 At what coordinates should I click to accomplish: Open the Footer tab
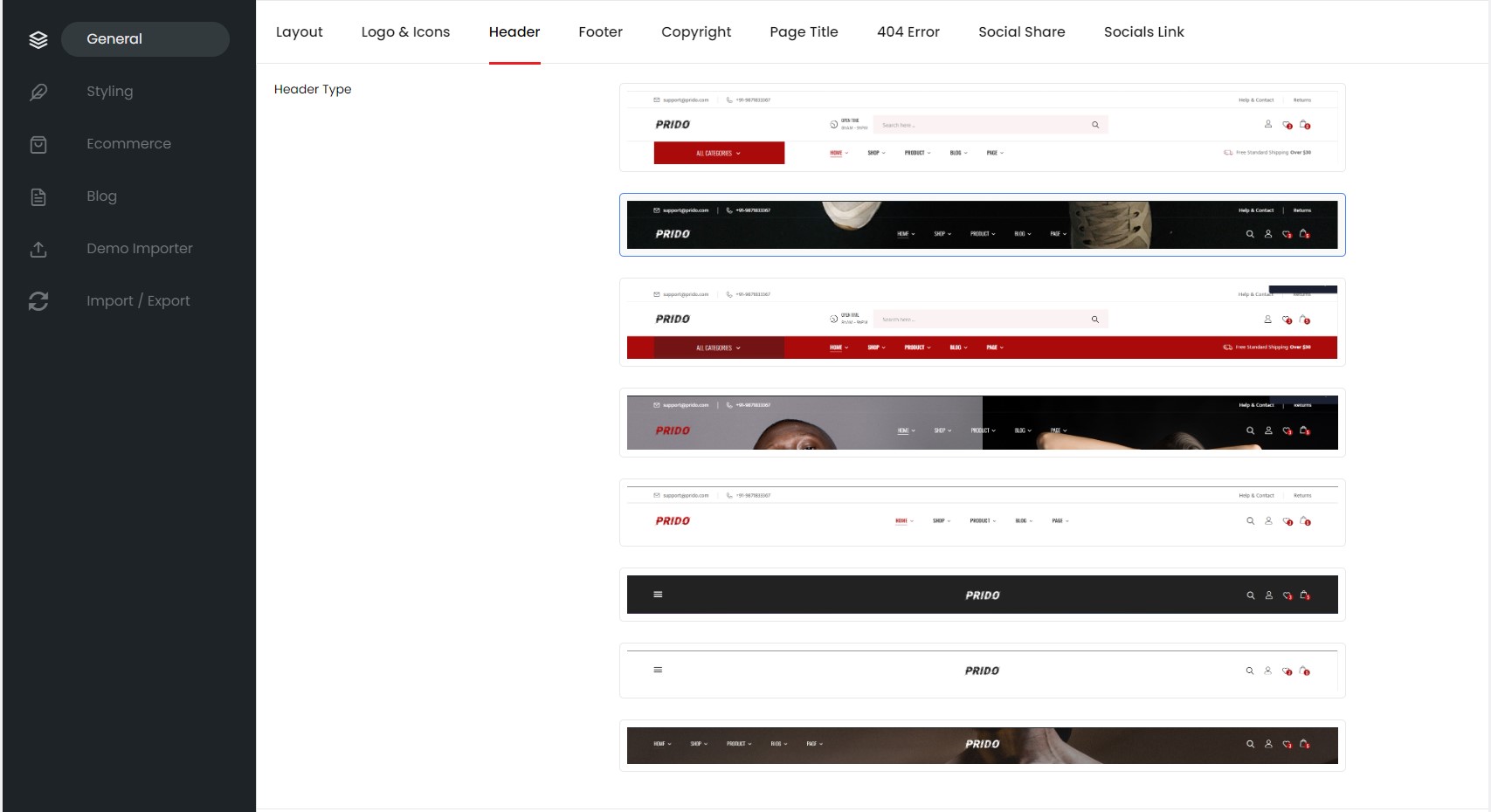[x=601, y=32]
